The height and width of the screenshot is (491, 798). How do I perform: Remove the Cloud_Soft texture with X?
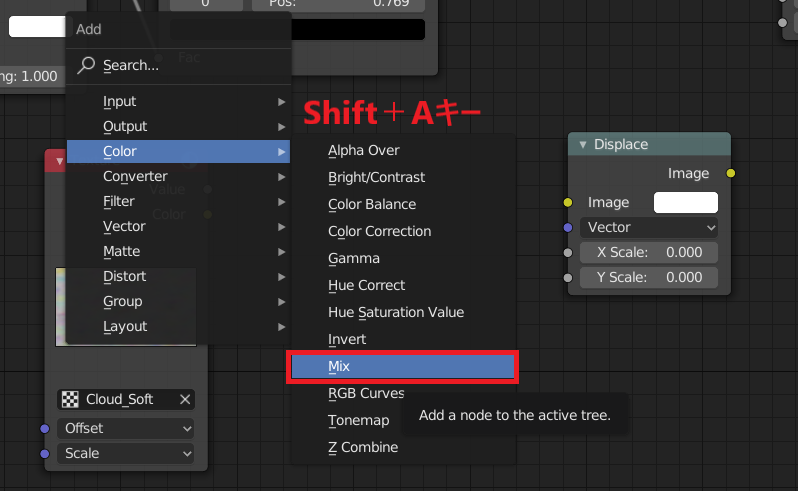pyautogui.click(x=185, y=399)
